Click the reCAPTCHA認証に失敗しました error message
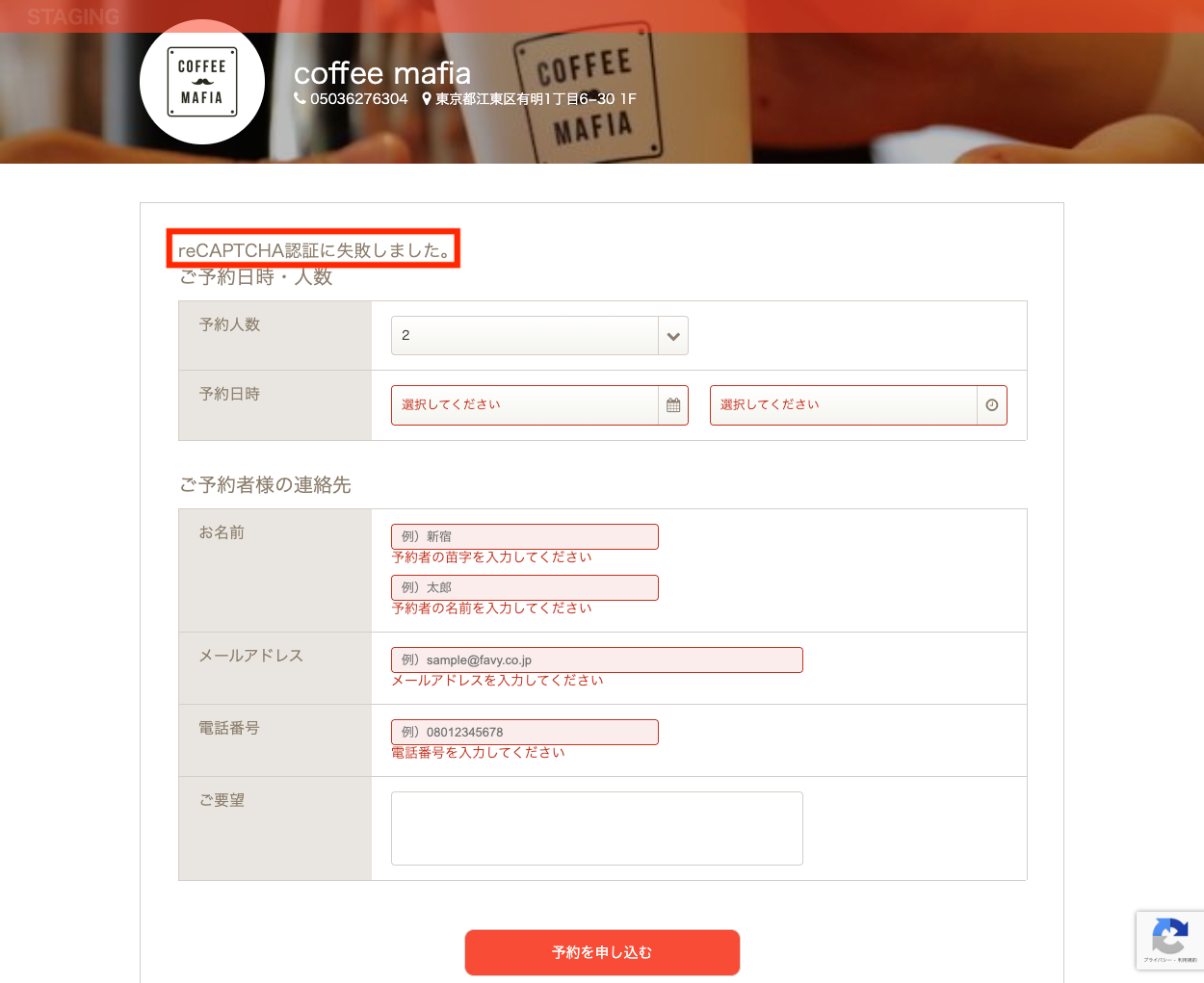 point(314,250)
